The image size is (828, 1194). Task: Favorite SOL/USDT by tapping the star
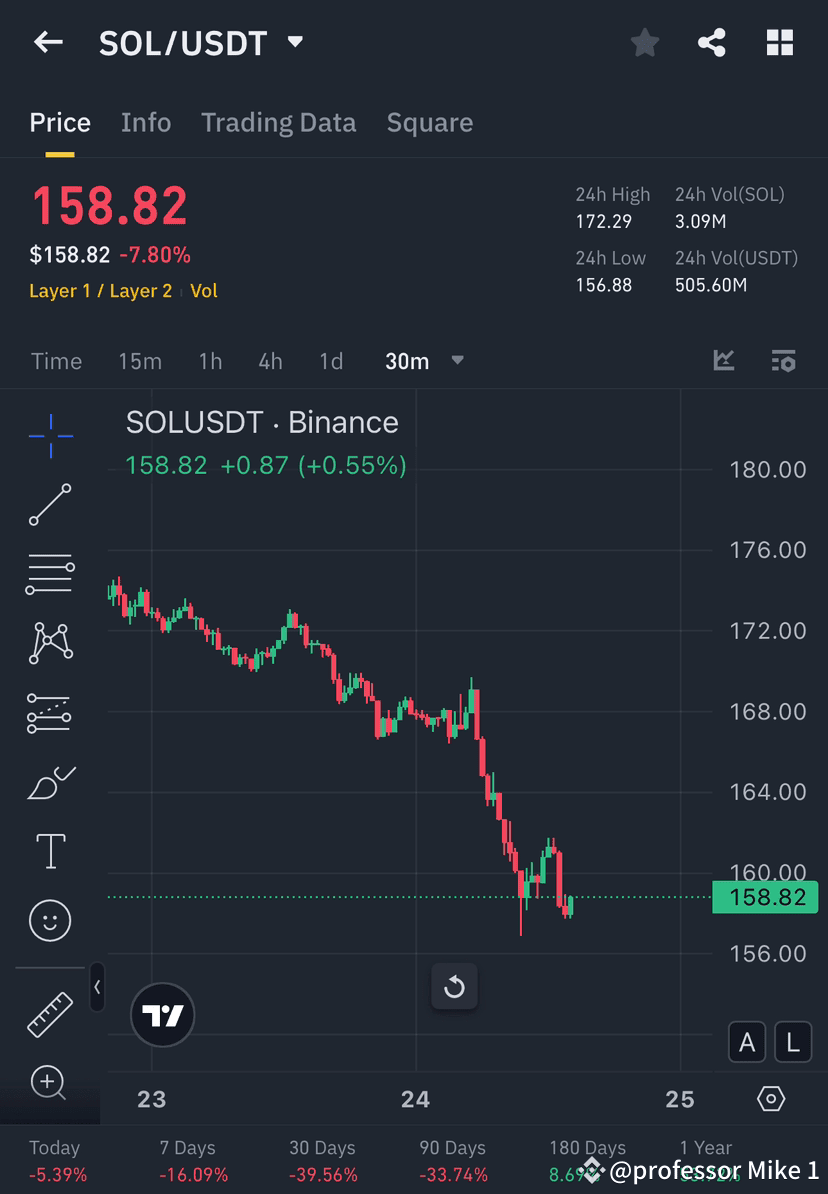644,42
